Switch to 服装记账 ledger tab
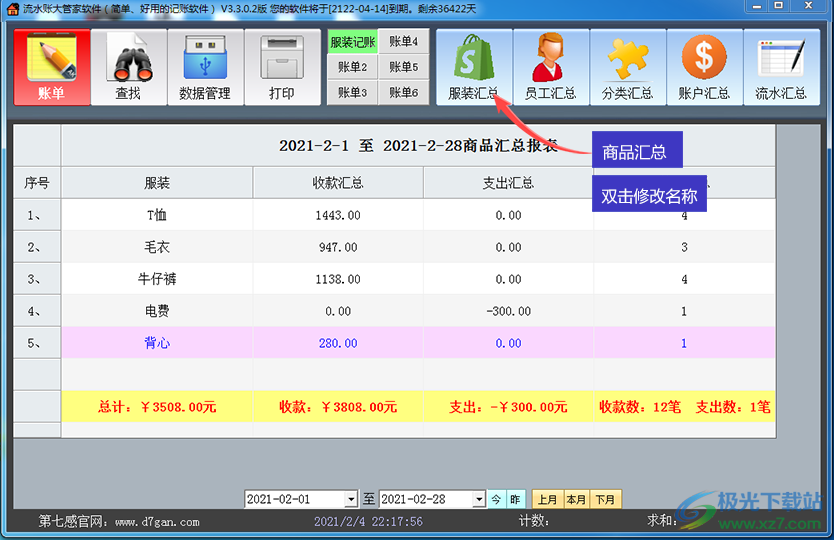 [x=353, y=41]
